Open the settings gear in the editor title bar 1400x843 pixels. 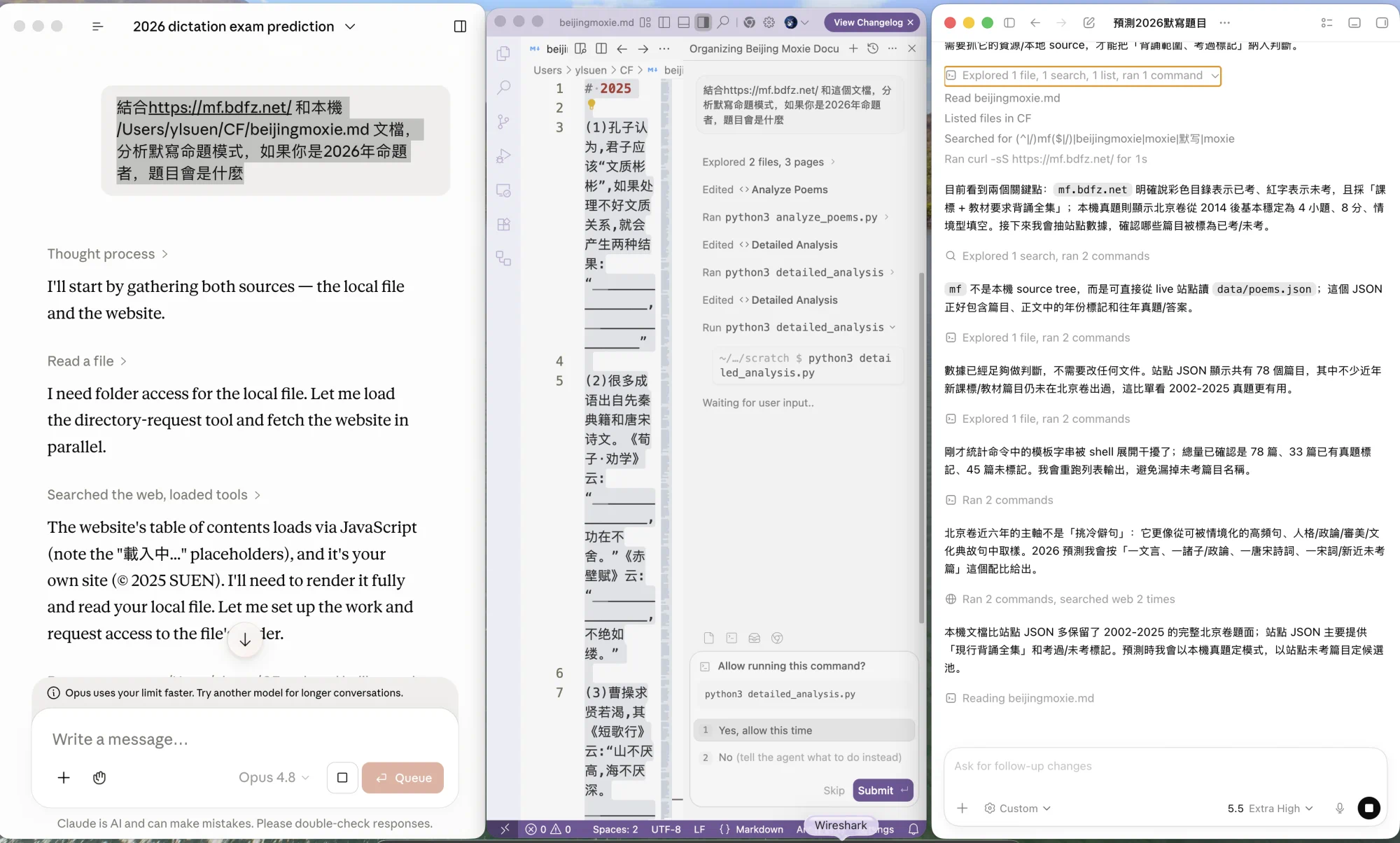pyautogui.click(x=769, y=22)
